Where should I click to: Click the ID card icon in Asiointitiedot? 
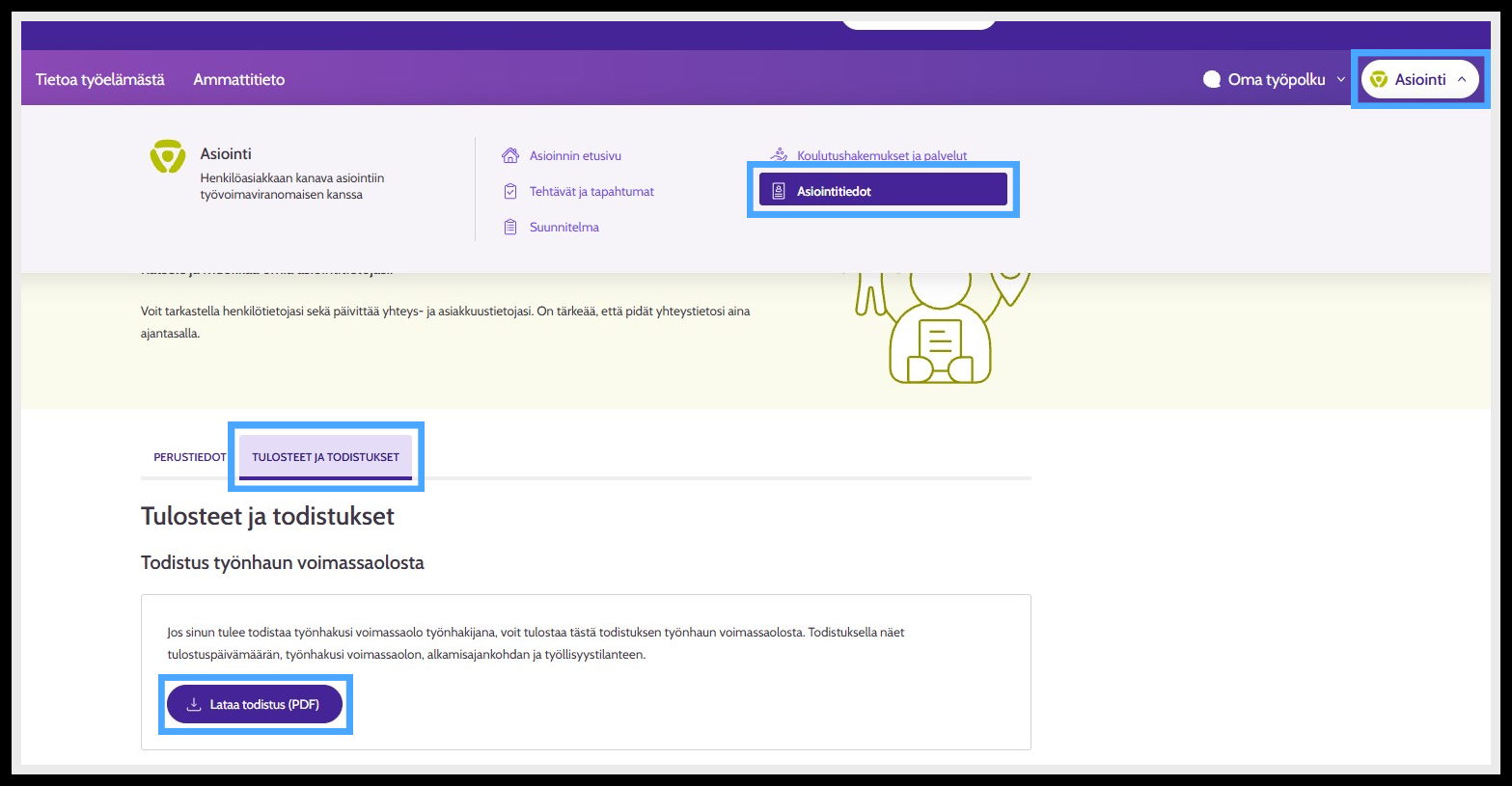coord(779,191)
